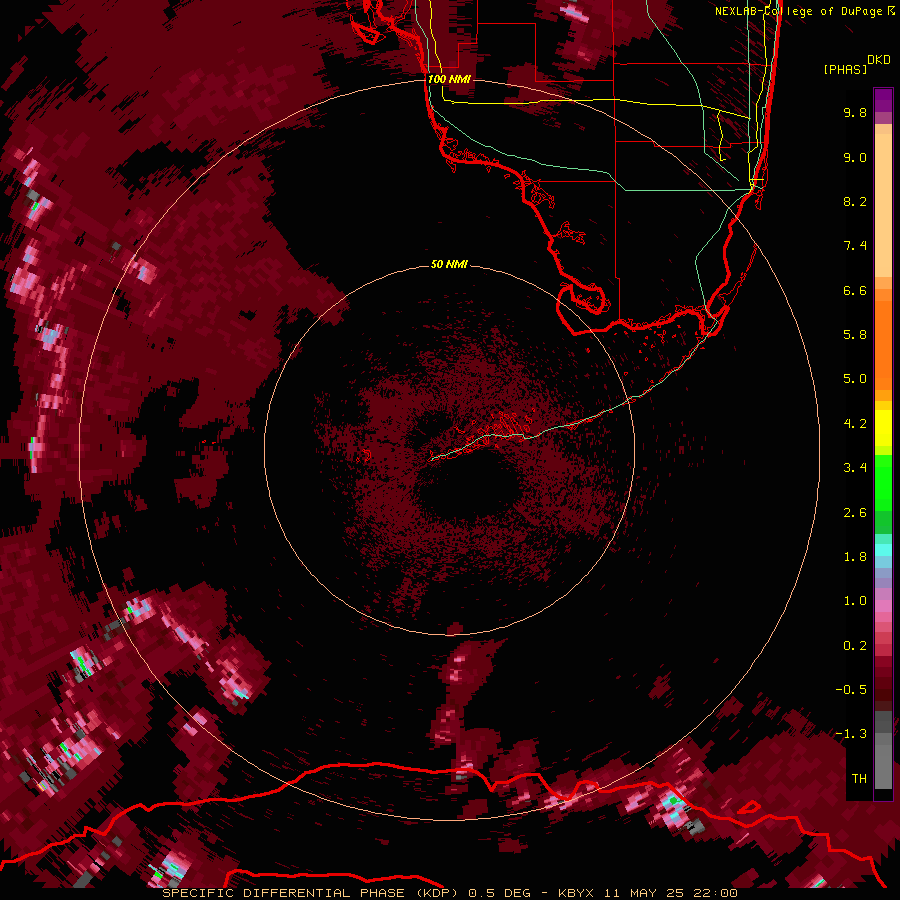
Task: Click the 6.6 scale value
Action: [855, 290]
